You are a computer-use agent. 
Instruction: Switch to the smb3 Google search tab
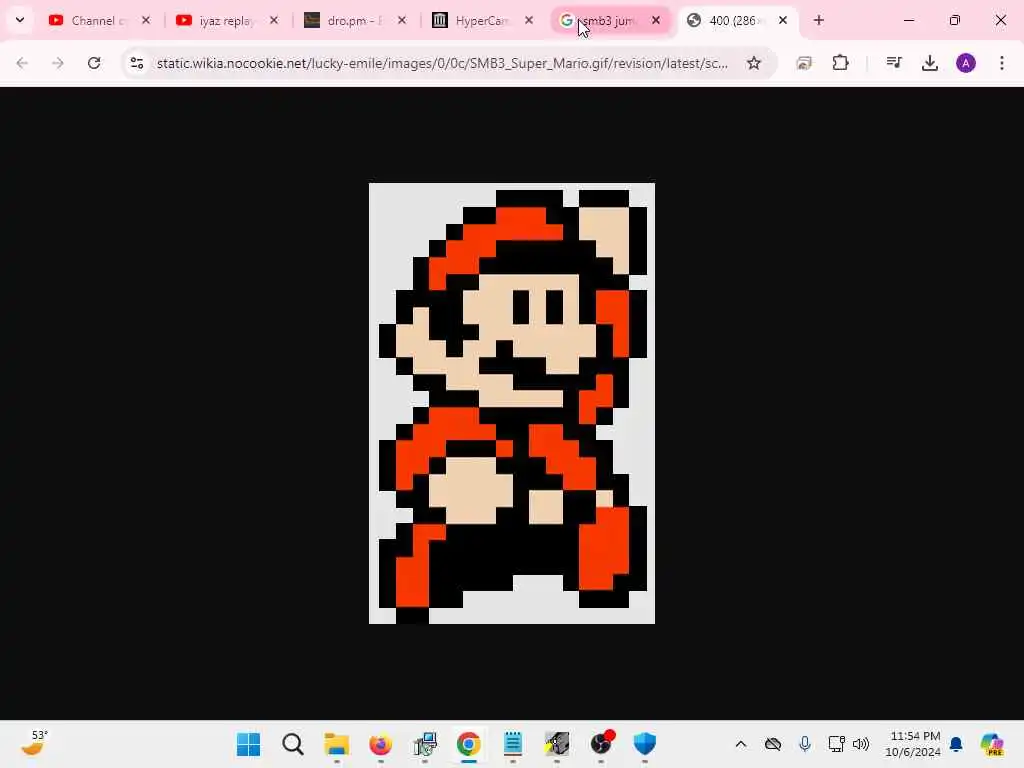coord(609,21)
